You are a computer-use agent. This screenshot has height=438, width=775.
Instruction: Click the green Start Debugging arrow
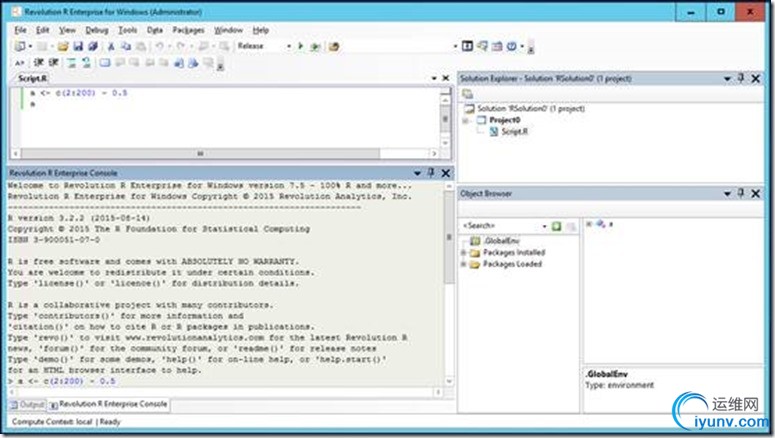click(x=301, y=46)
